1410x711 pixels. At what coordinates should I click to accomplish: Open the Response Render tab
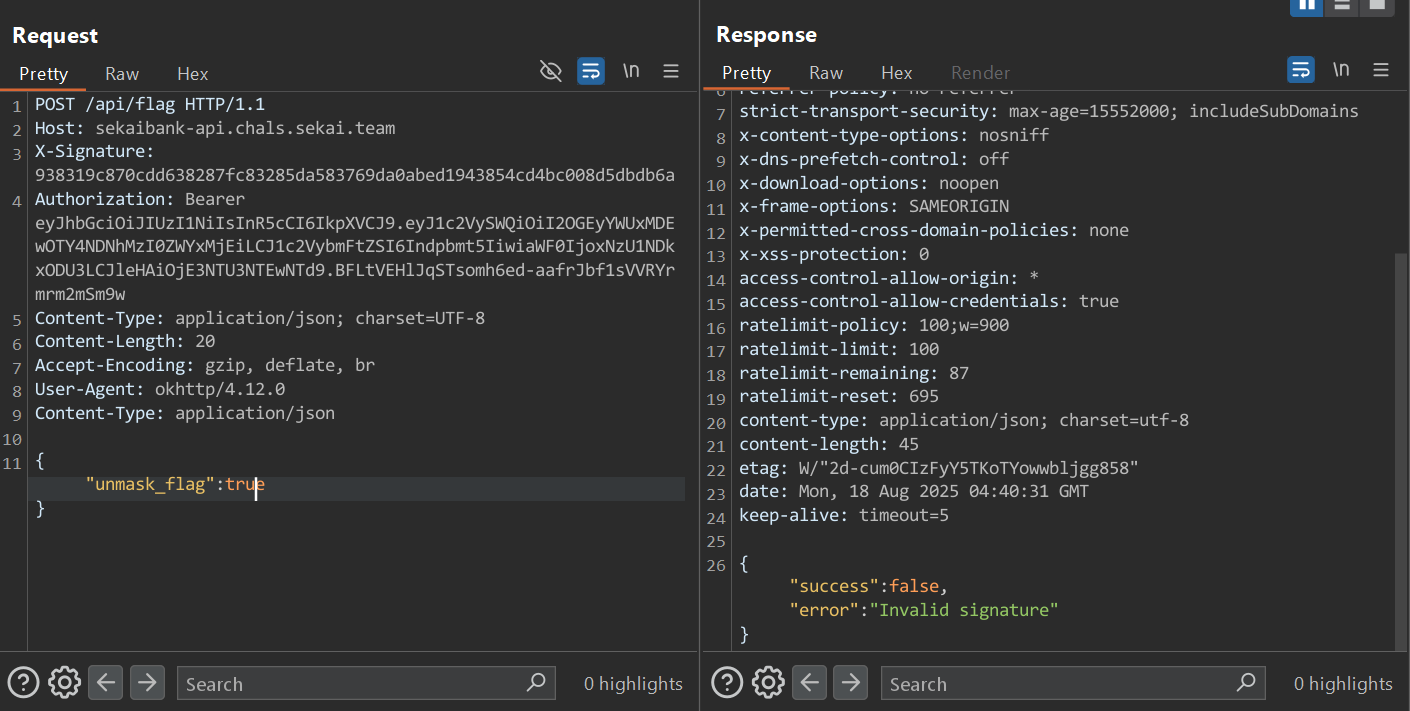click(x=980, y=73)
